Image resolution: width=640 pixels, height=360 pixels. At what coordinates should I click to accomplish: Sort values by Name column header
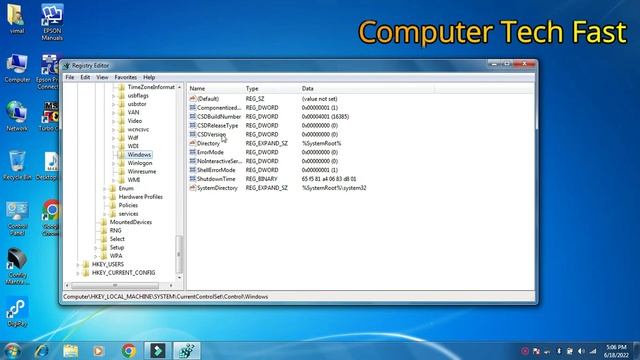tap(215, 89)
